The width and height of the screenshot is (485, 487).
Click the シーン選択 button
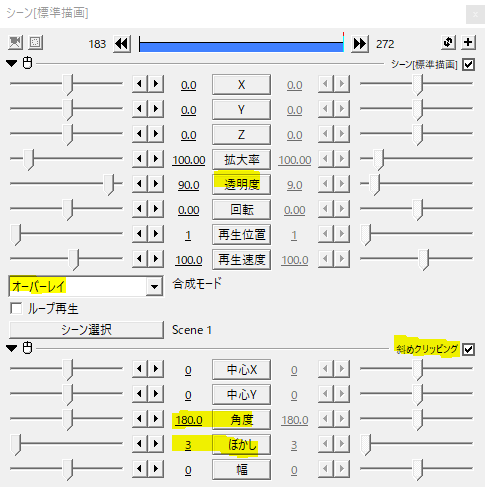tap(86, 330)
